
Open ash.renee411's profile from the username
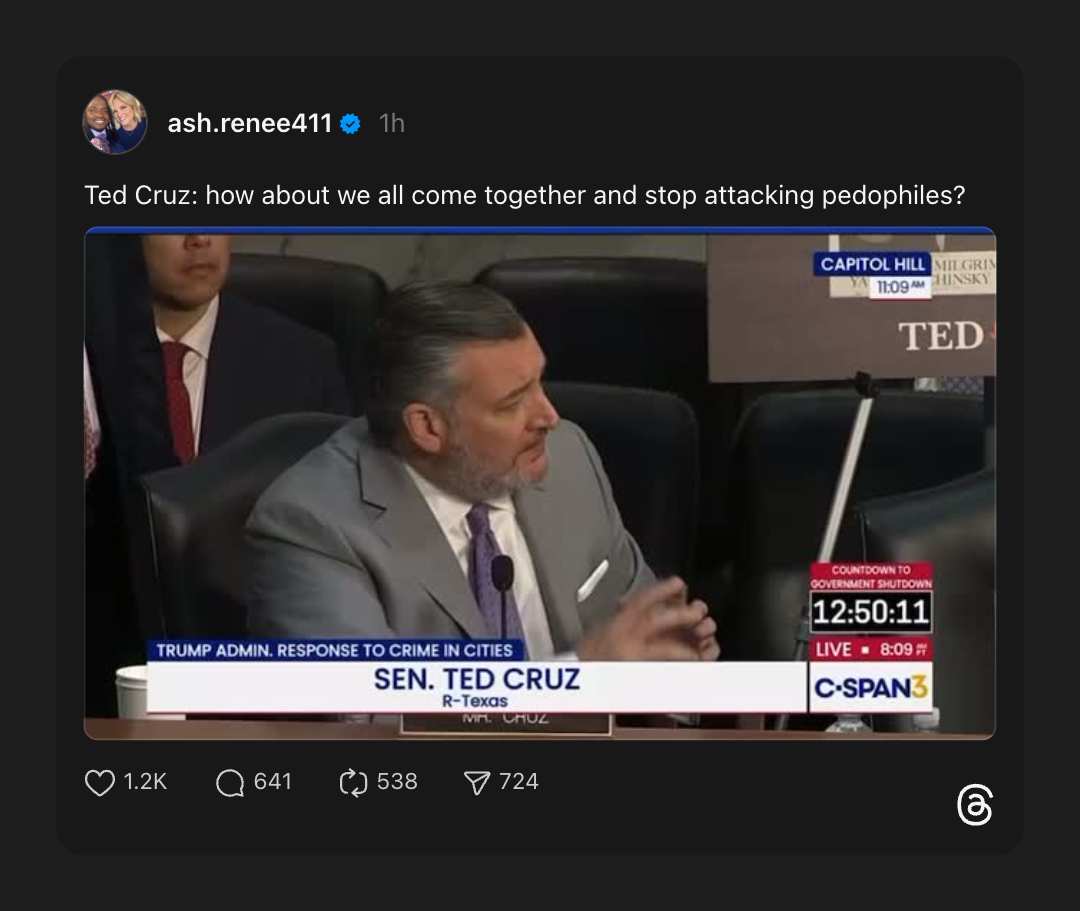tap(249, 123)
